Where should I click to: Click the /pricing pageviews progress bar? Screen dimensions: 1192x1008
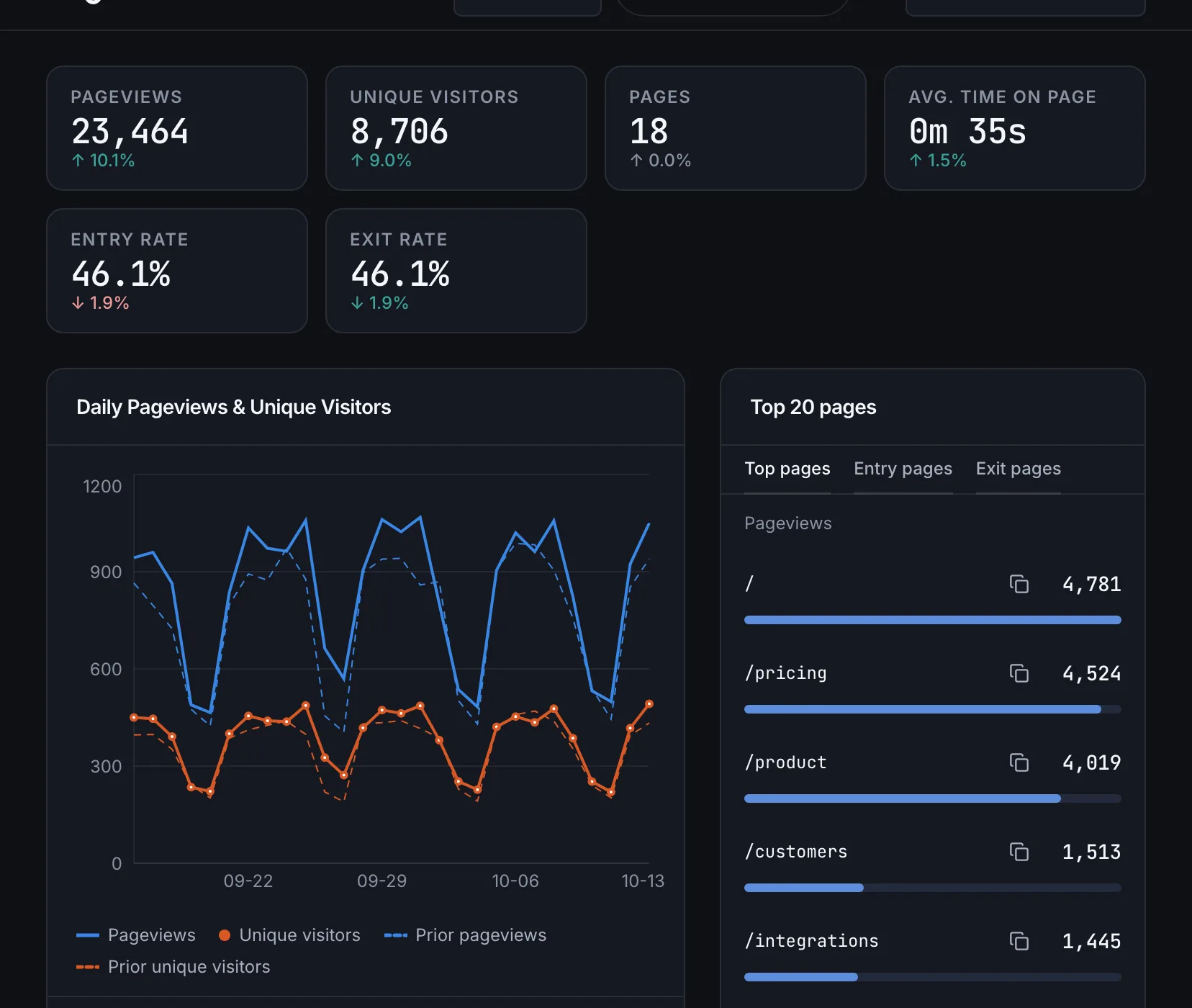(933, 709)
